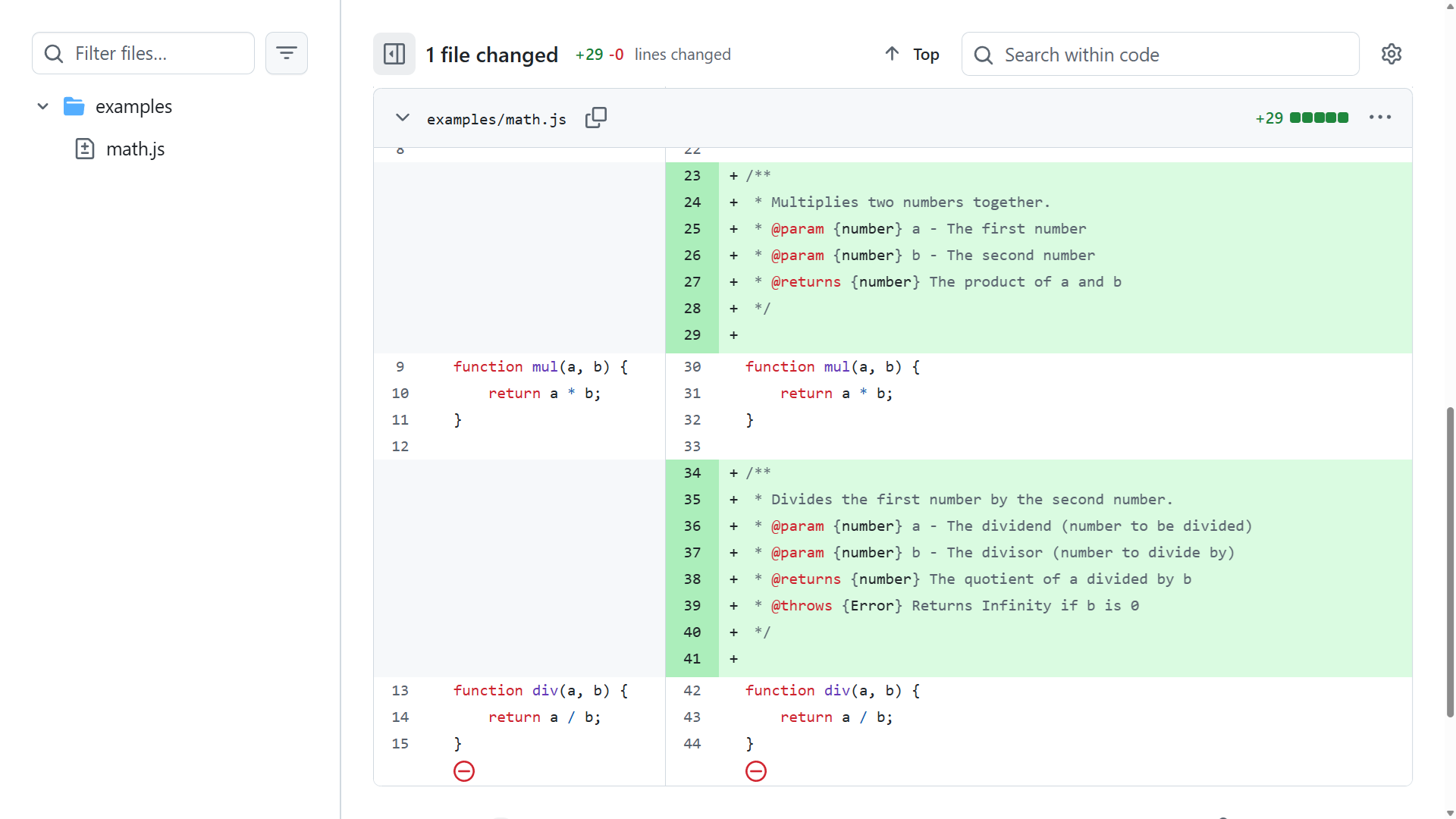Copy the examples/math.js file path
The height and width of the screenshot is (819, 1456).
tap(596, 118)
